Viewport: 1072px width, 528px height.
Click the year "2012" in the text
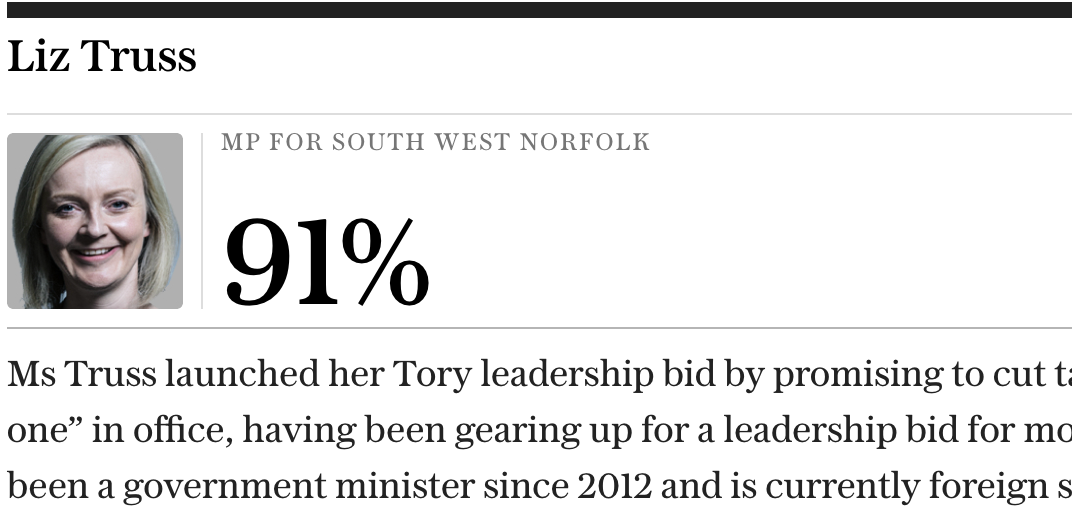tap(615, 486)
